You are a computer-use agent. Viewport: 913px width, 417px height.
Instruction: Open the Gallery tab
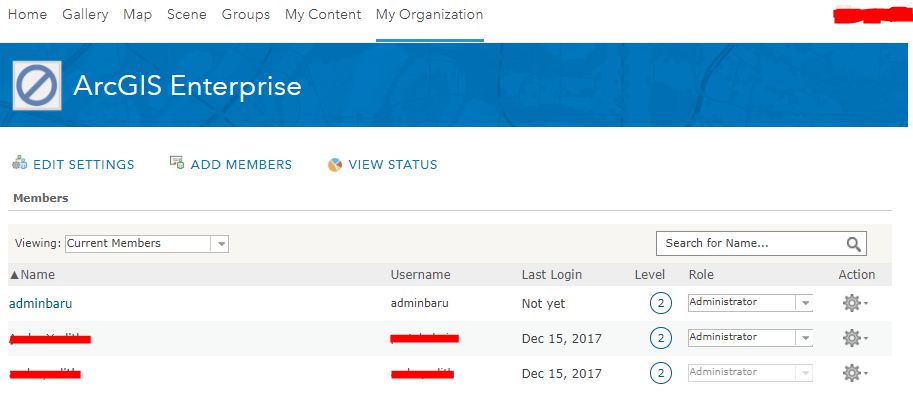click(85, 15)
